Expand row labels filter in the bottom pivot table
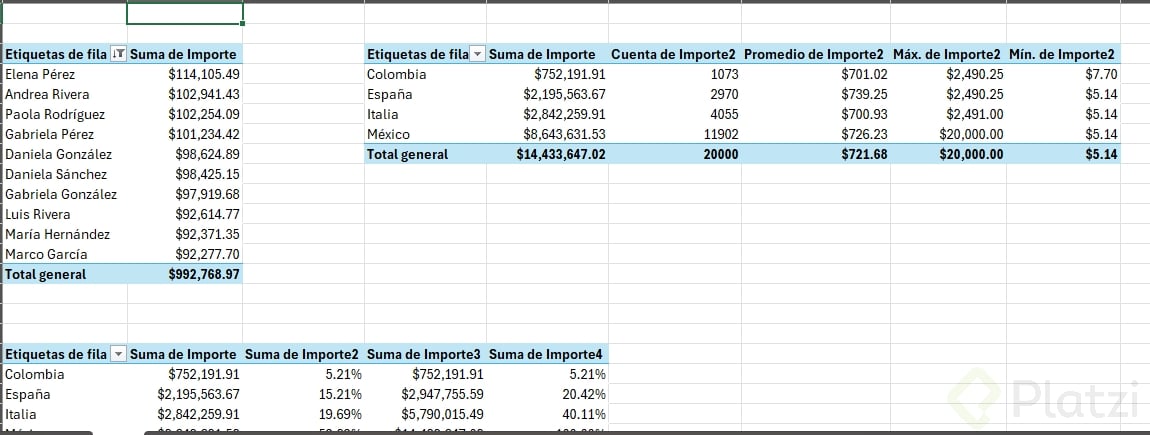 pyautogui.click(x=119, y=355)
